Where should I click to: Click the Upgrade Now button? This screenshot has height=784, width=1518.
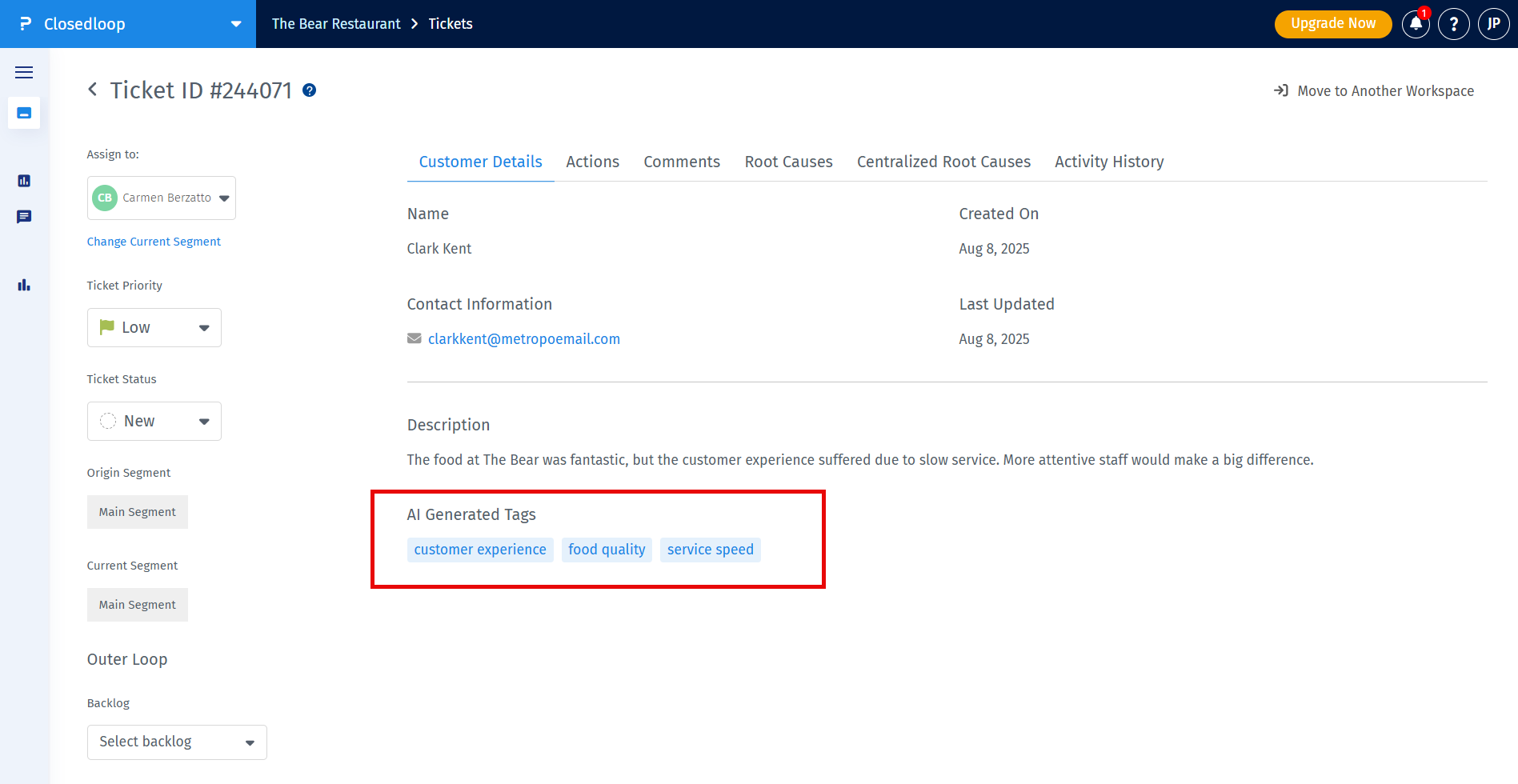(x=1332, y=24)
